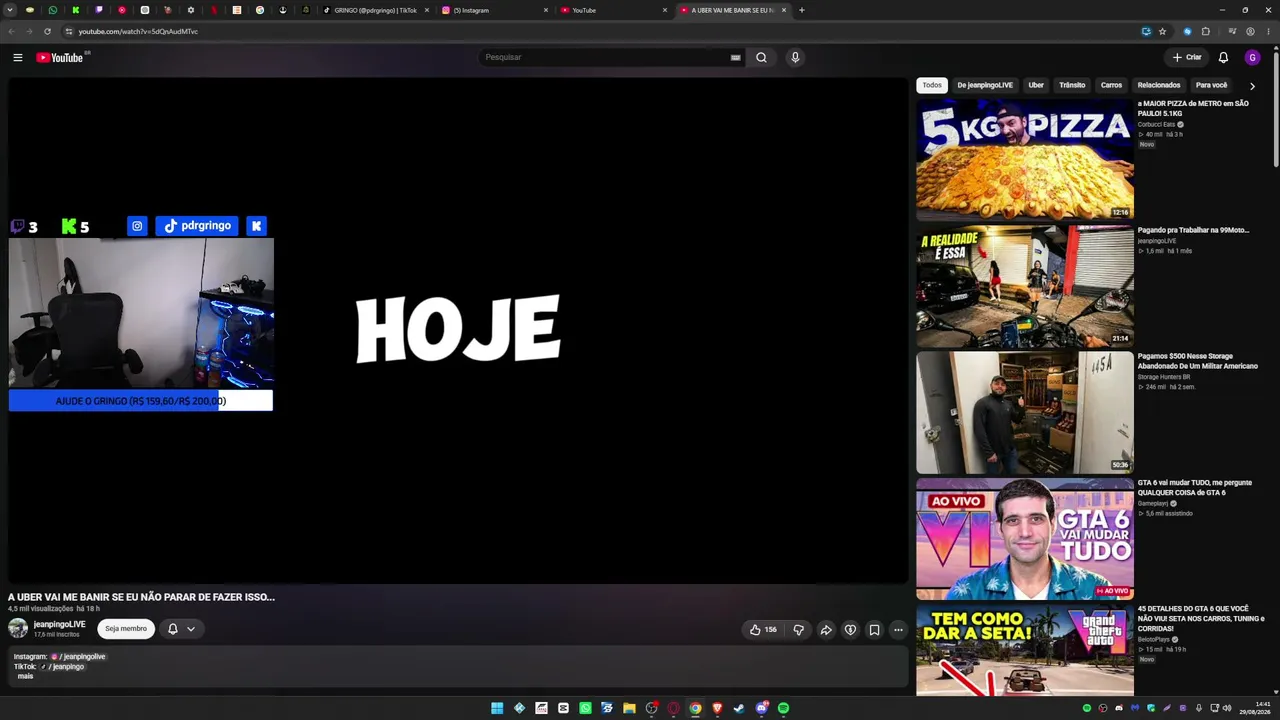The image size is (1280, 720).
Task: Open Discord from the taskbar
Action: (761, 708)
